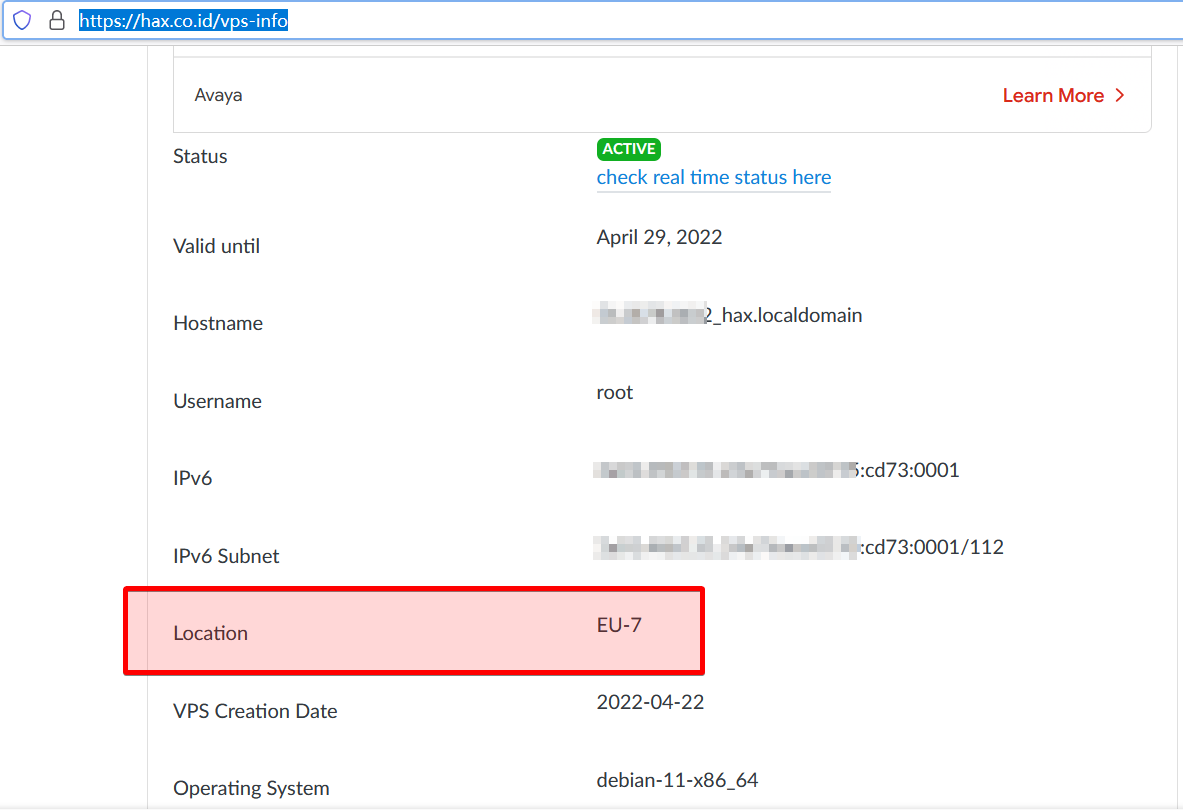Open site info via padlock icon
This screenshot has width=1183, height=810.
point(57,21)
